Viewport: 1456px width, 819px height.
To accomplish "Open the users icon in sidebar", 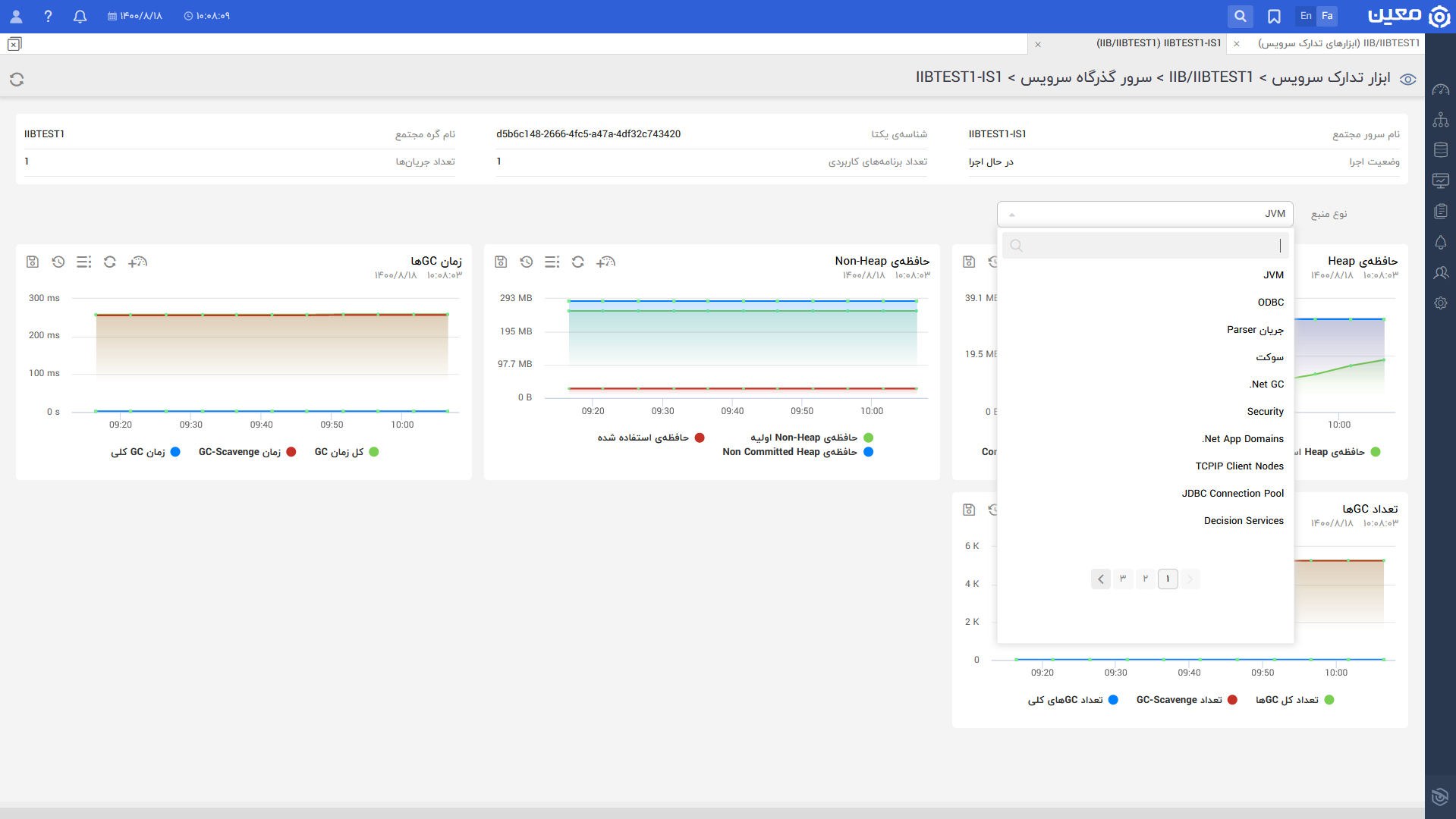I will point(1441,272).
